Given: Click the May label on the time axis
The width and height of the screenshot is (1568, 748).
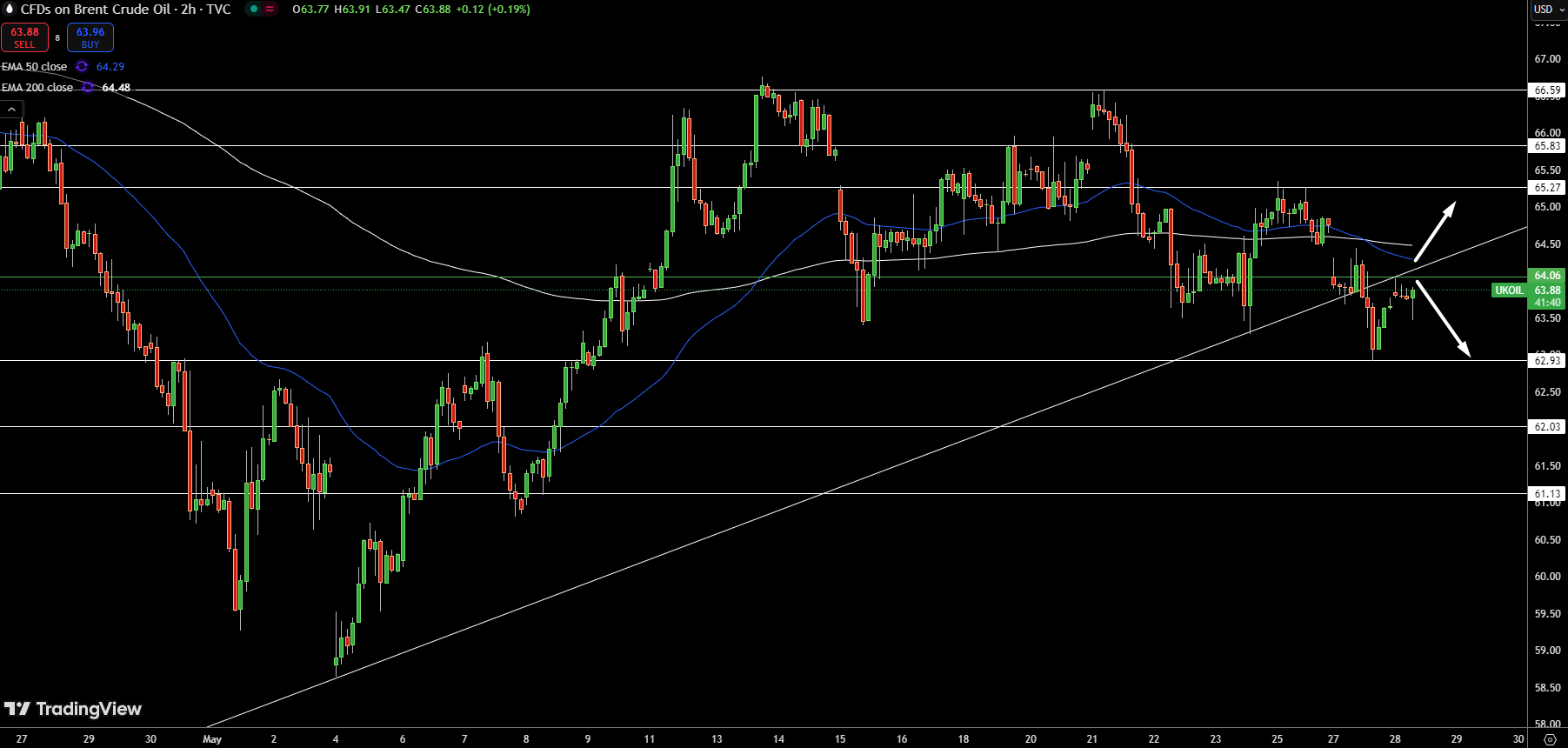Looking at the screenshot, I should [x=211, y=739].
